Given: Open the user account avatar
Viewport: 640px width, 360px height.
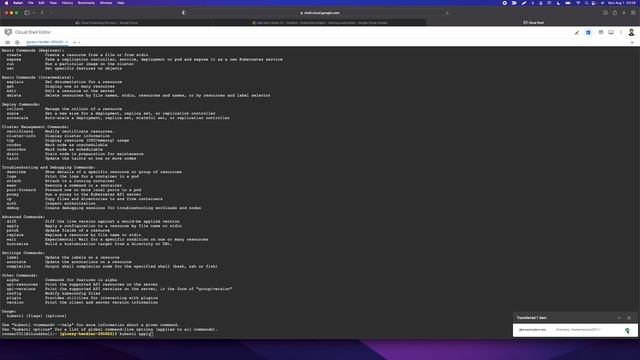Looking at the screenshot, I should pyautogui.click(x=631, y=32).
